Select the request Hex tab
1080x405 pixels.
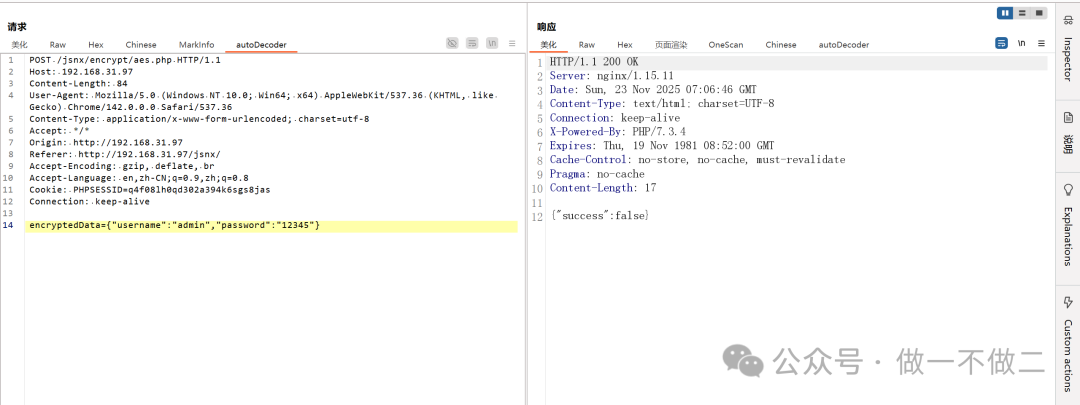pyautogui.click(x=96, y=45)
